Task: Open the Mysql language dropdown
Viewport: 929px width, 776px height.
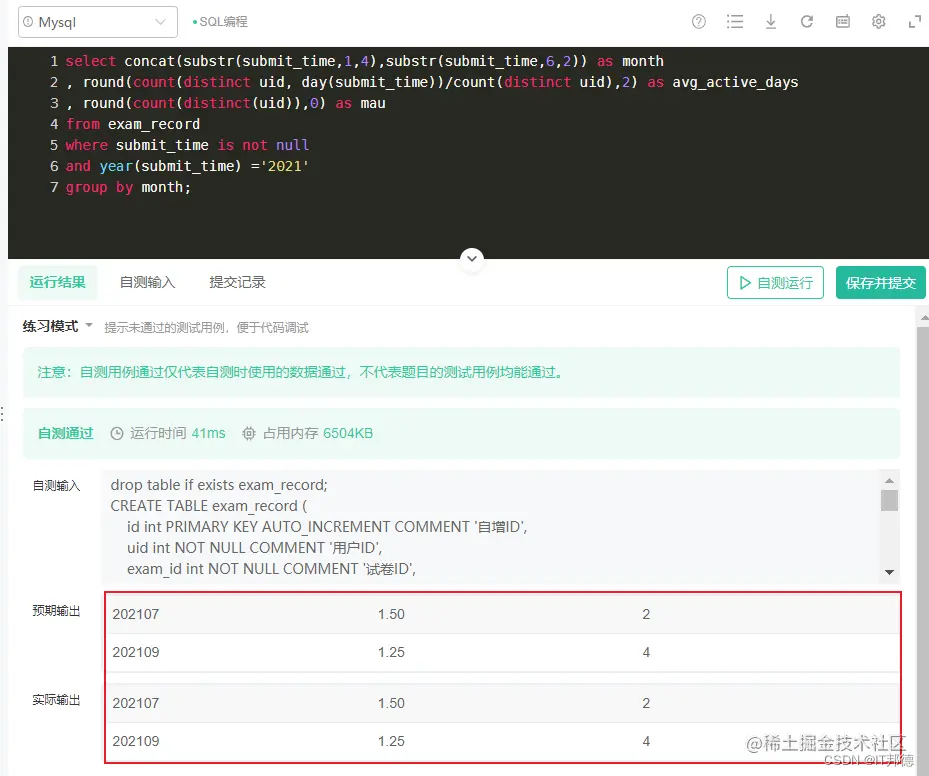Action: (98, 22)
